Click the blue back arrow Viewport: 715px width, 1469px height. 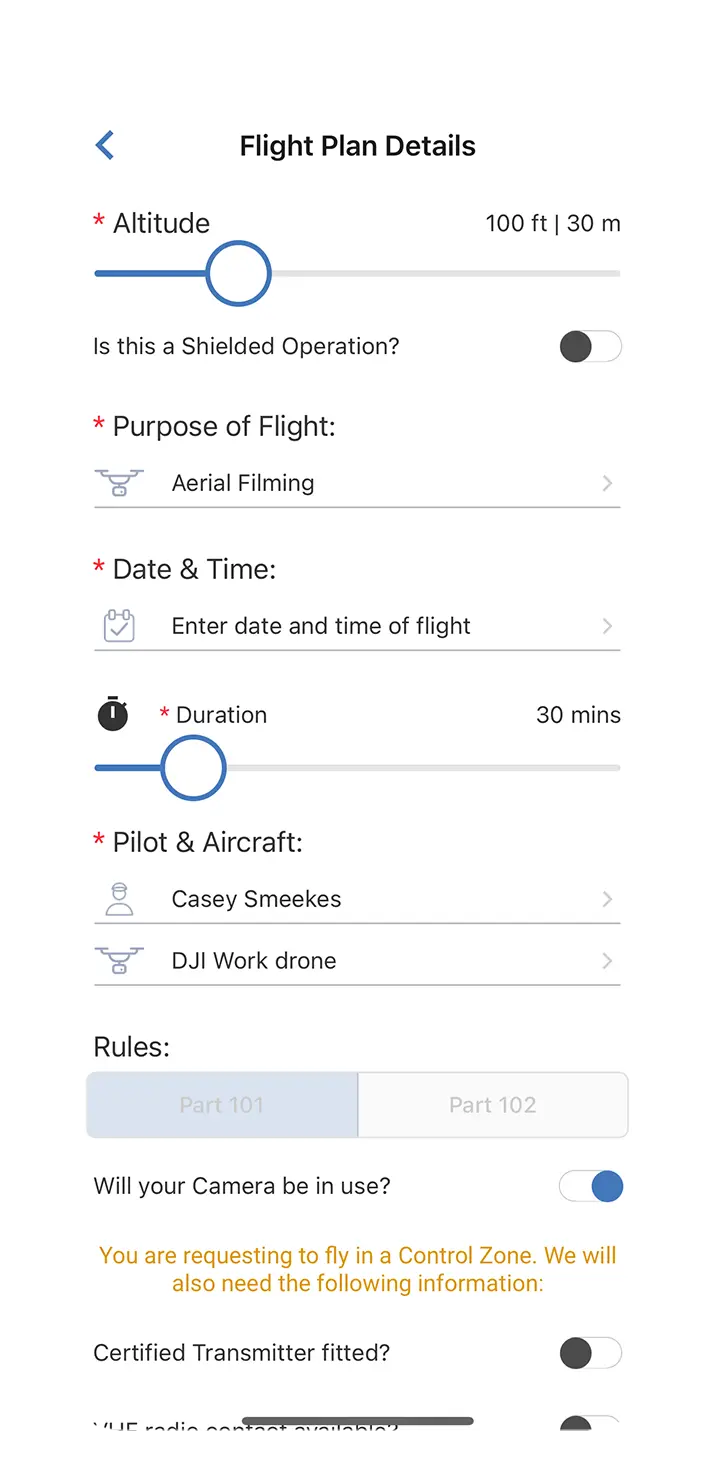(x=104, y=145)
